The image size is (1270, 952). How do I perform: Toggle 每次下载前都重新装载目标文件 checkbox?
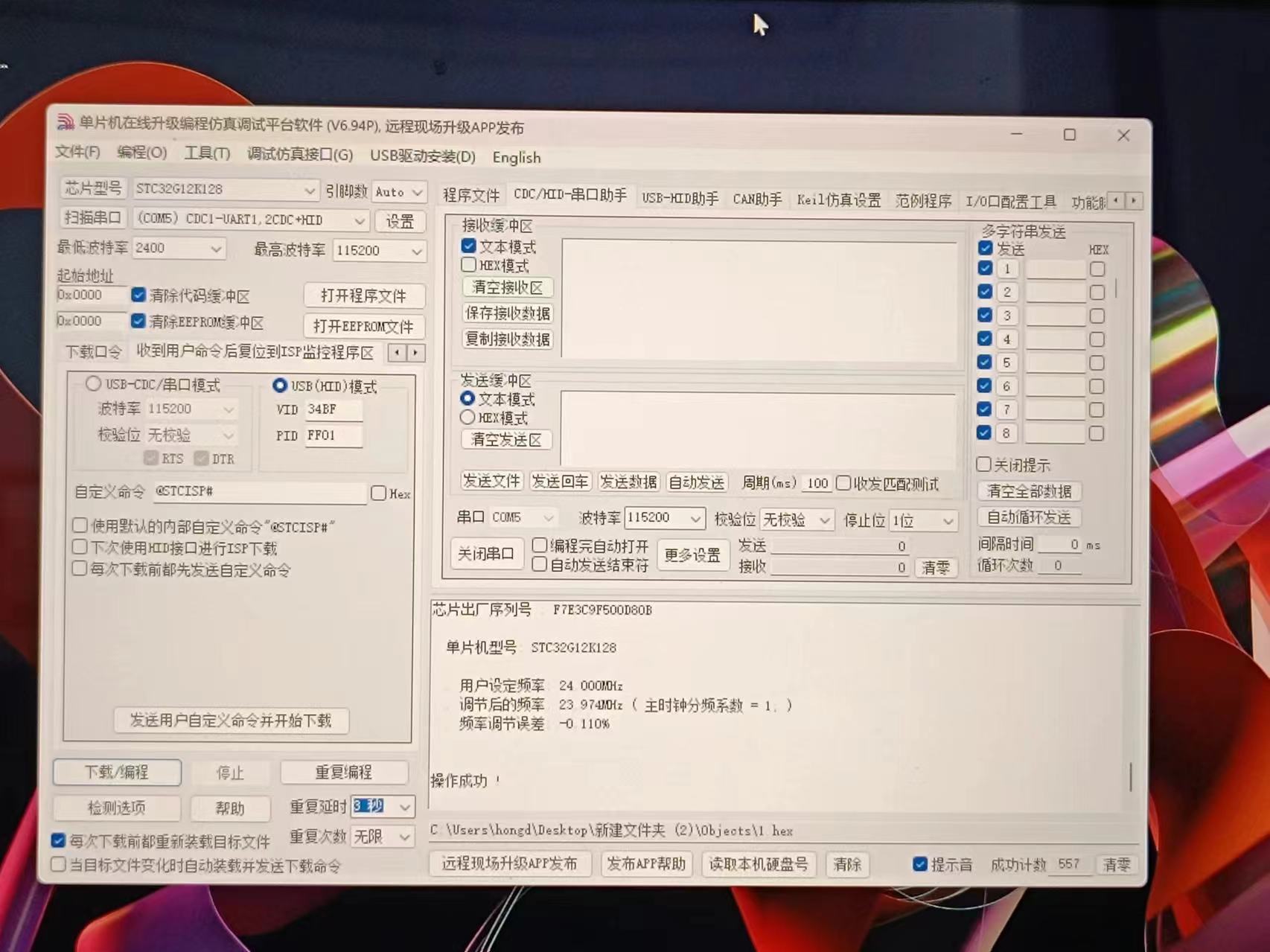[x=58, y=840]
